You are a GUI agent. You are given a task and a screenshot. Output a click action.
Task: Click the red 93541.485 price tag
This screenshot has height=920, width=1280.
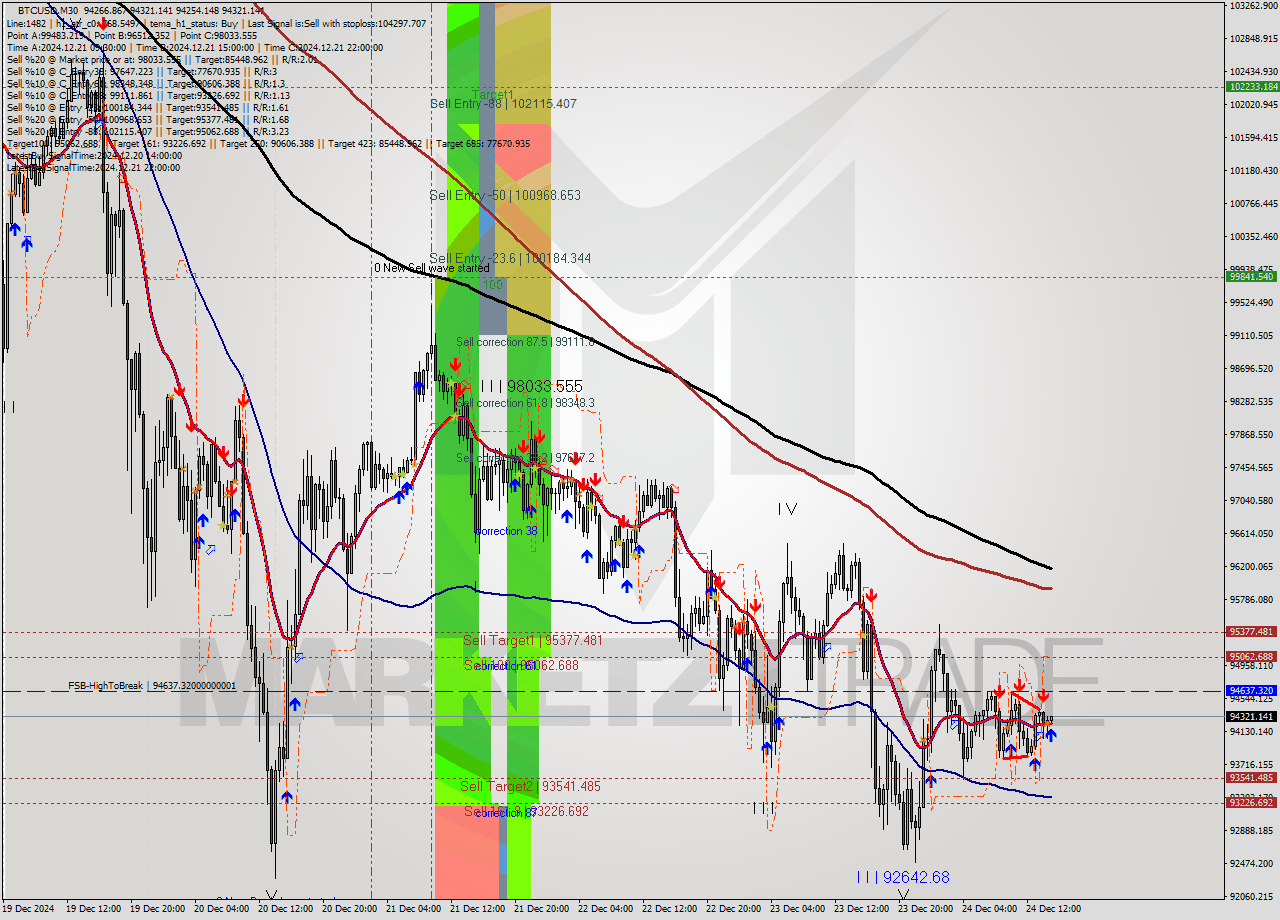tap(1252, 778)
